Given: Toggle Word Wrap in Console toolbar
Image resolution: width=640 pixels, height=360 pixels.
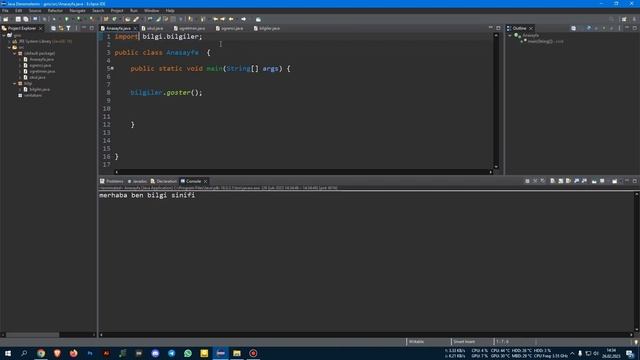Looking at the screenshot, I should [568, 181].
